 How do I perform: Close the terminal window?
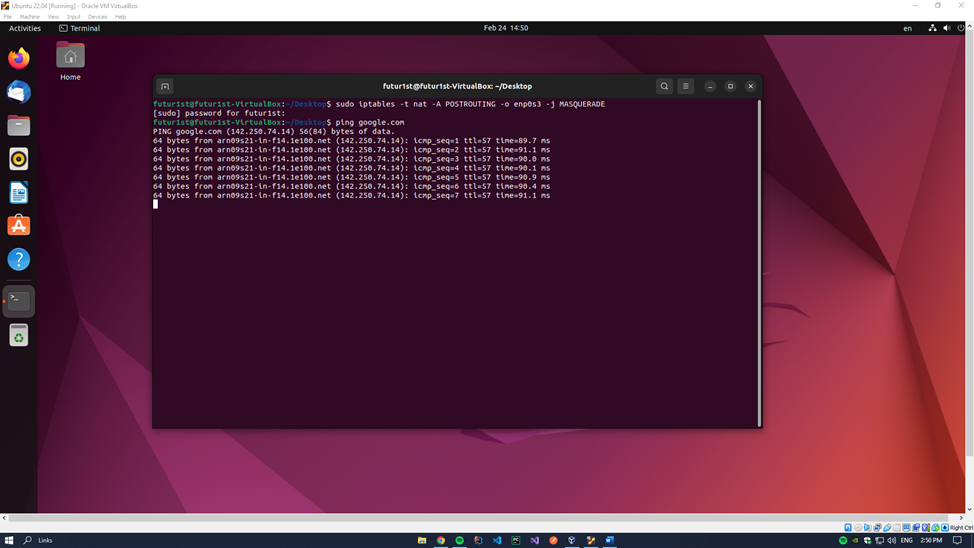point(750,86)
